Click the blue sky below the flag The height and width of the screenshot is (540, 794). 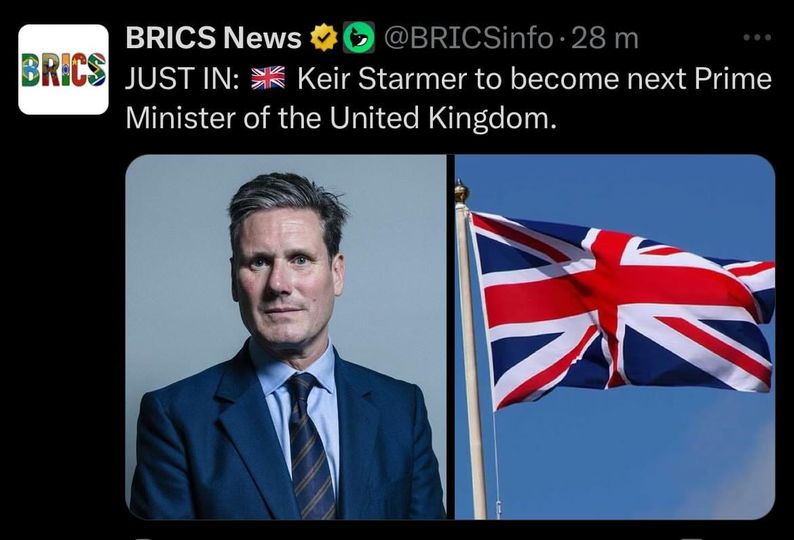[633, 456]
